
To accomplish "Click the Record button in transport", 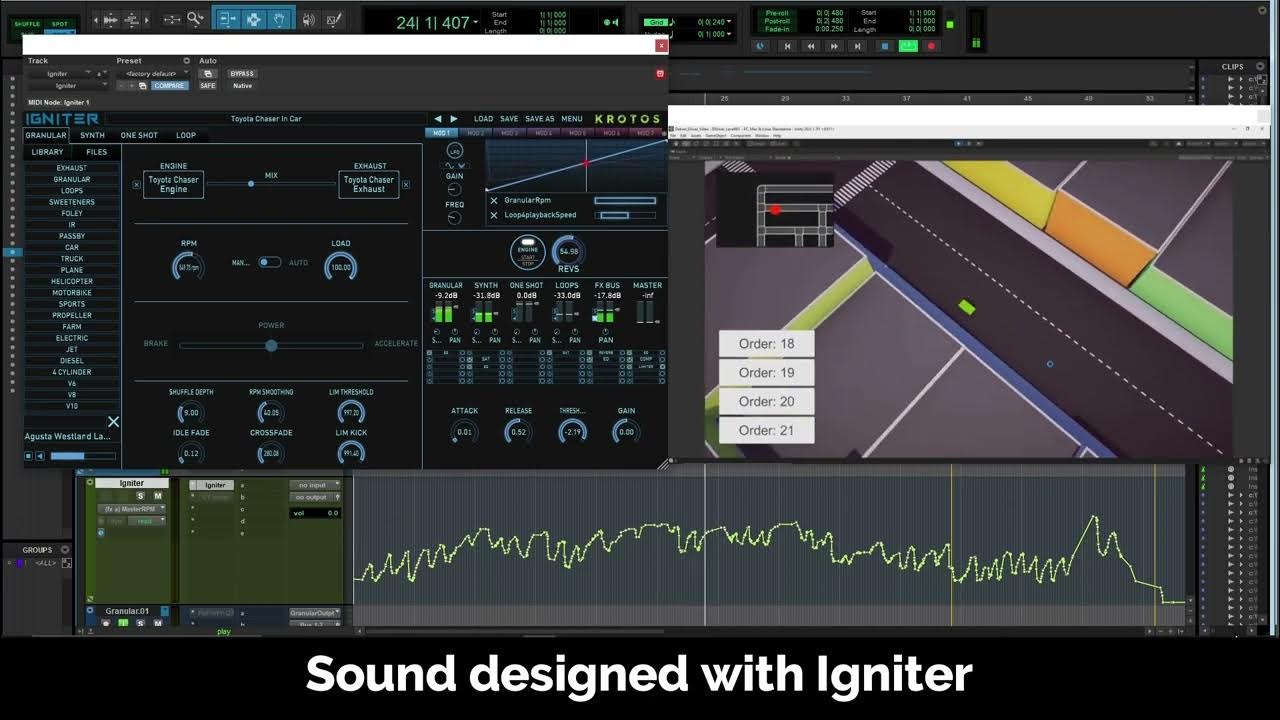I will pos(931,46).
